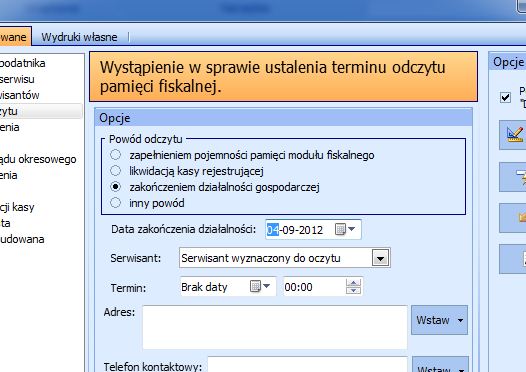Select the item ending udowana in left list

[x=22, y=239]
